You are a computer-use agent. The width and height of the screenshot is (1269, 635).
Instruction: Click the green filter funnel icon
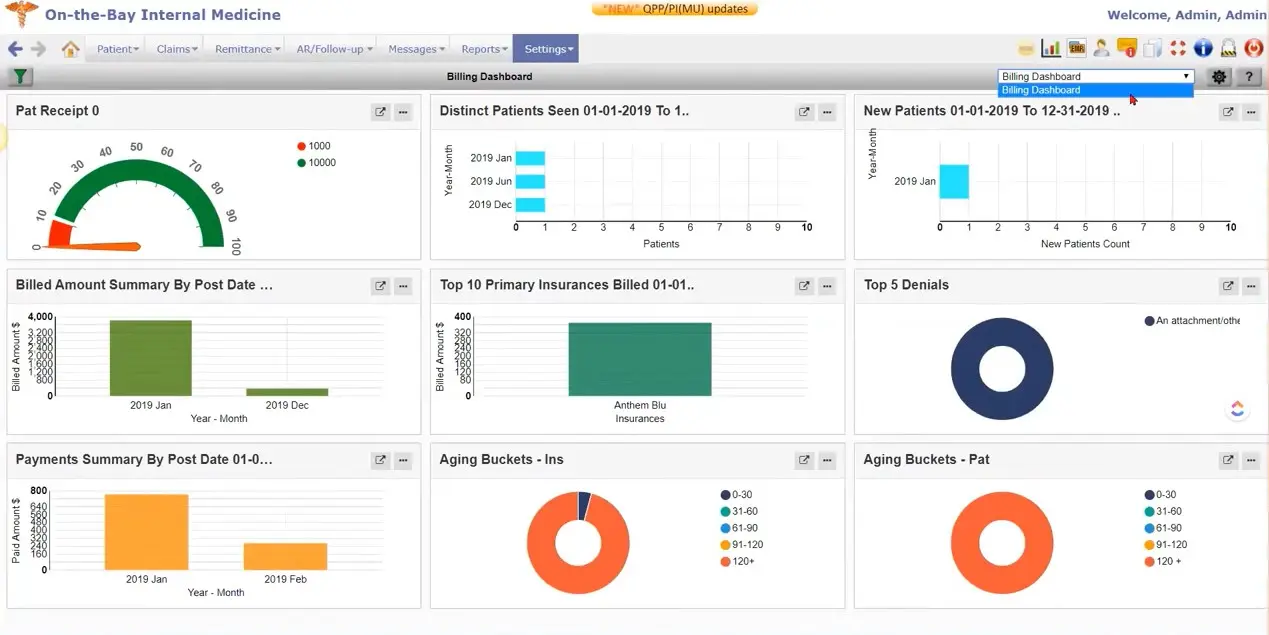click(x=19, y=76)
